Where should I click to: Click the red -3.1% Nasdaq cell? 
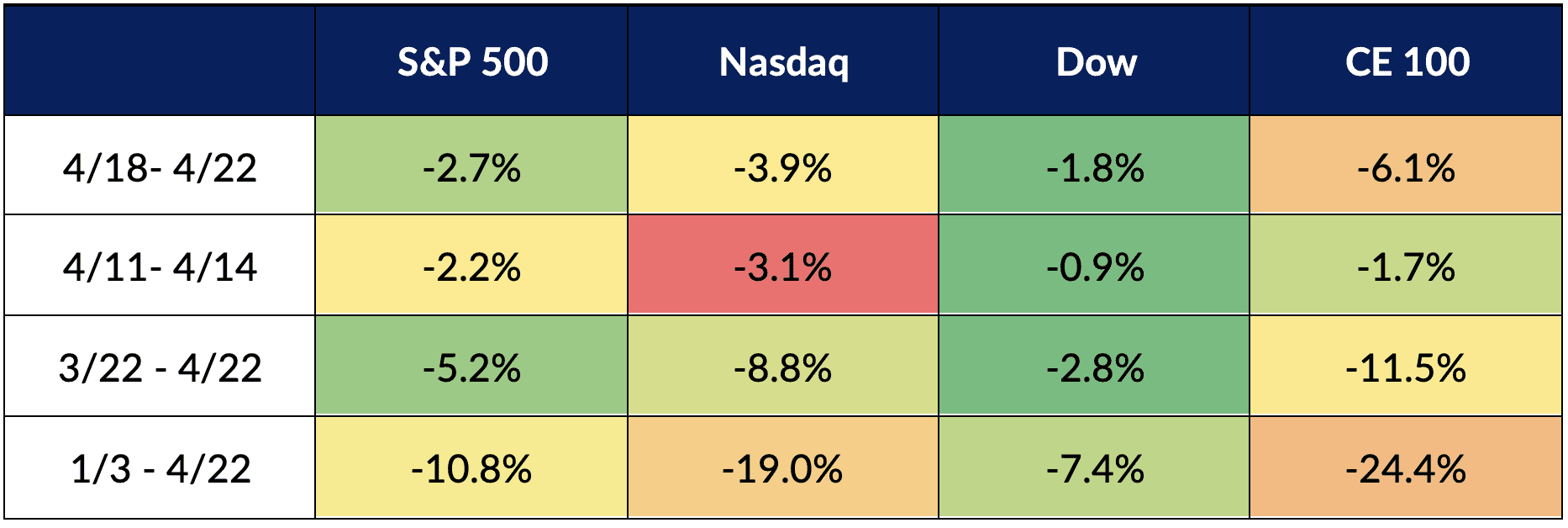(783, 267)
